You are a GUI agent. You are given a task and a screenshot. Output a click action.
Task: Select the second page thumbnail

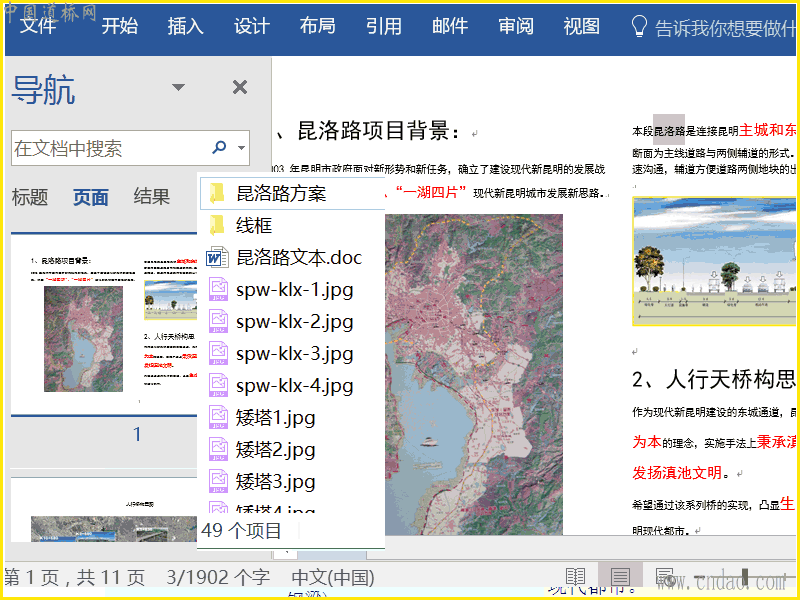pos(104,510)
